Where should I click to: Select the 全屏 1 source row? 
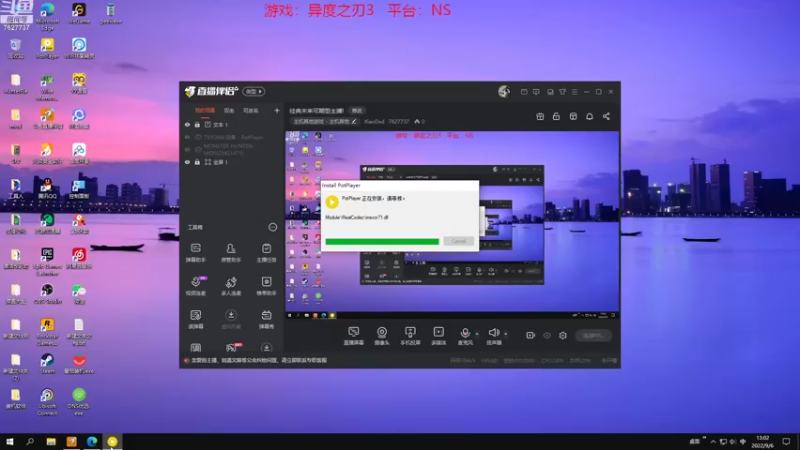(232, 162)
